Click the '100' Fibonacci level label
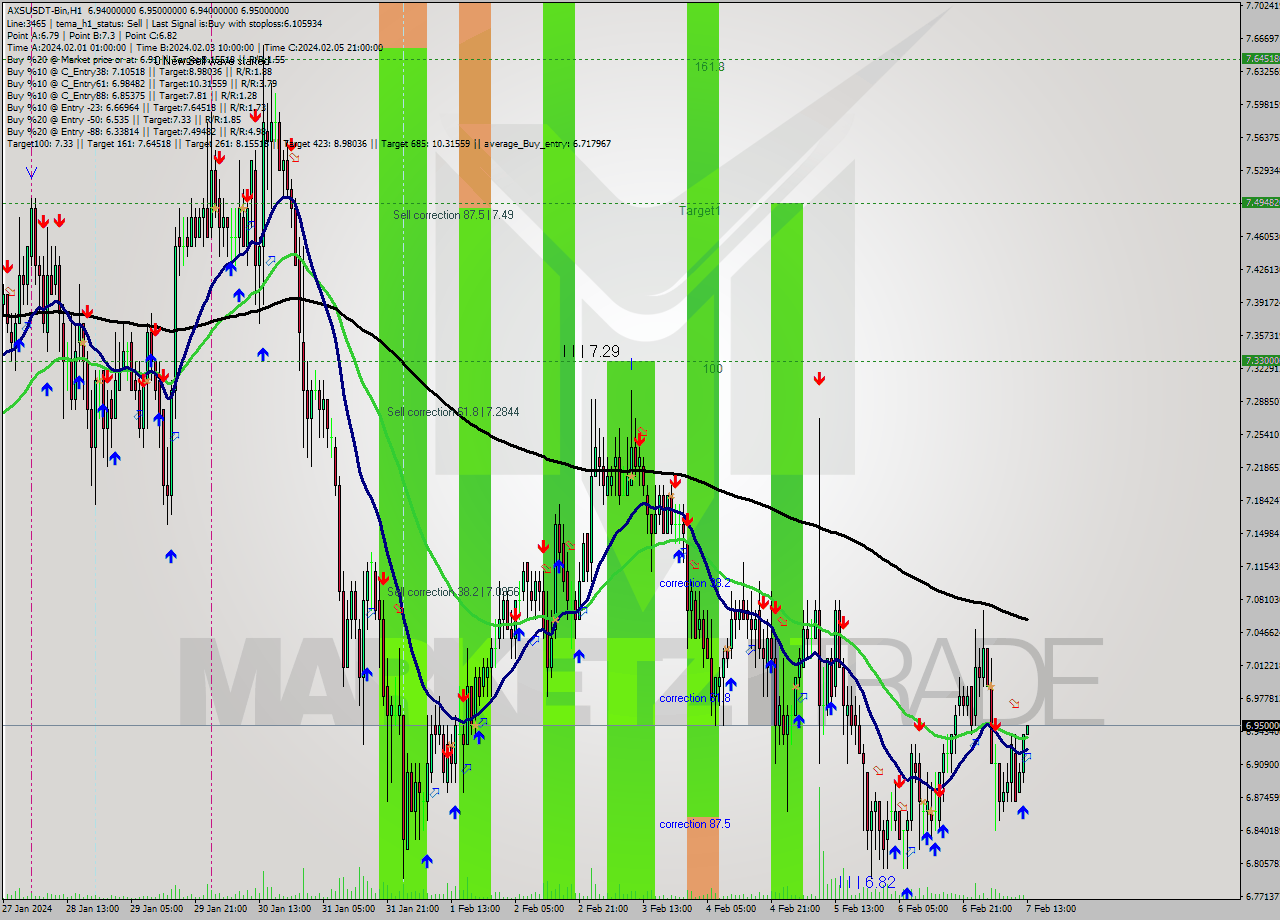 711,369
